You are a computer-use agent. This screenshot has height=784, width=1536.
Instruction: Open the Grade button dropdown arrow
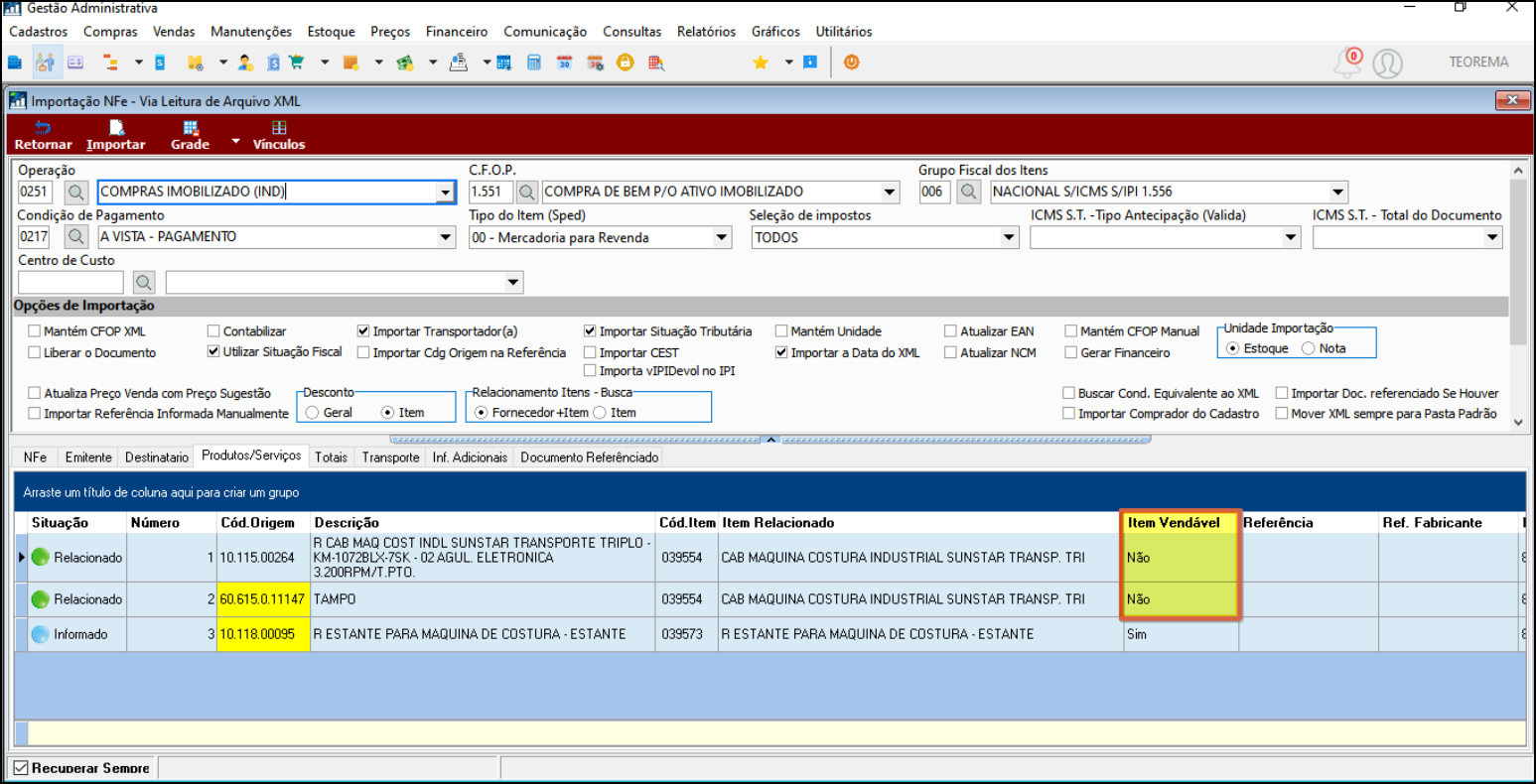pos(235,142)
